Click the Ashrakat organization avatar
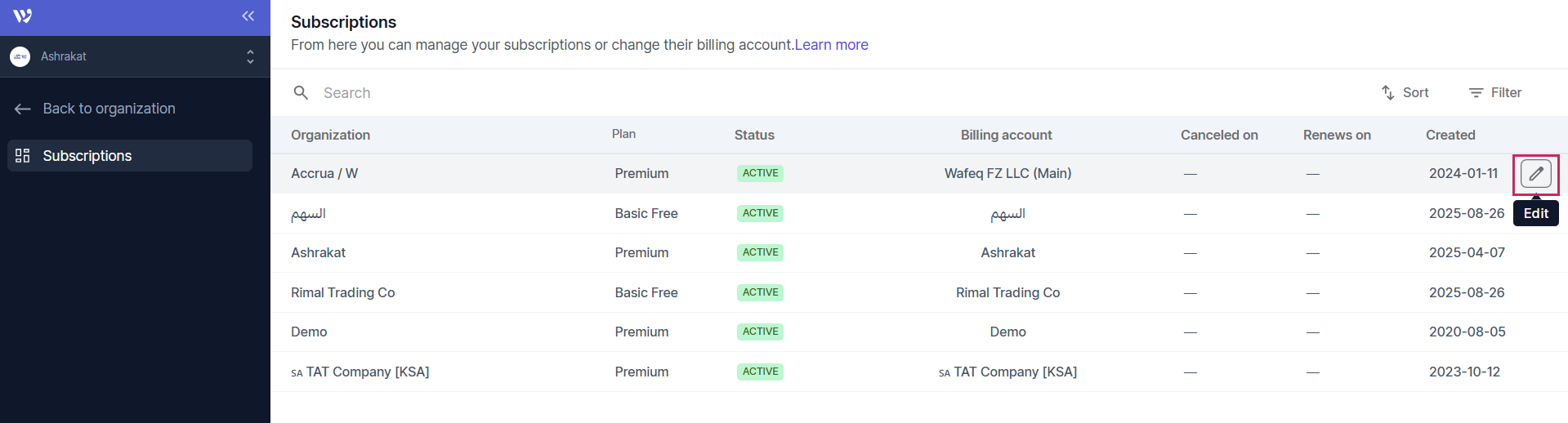1568x423 pixels. tap(20, 56)
